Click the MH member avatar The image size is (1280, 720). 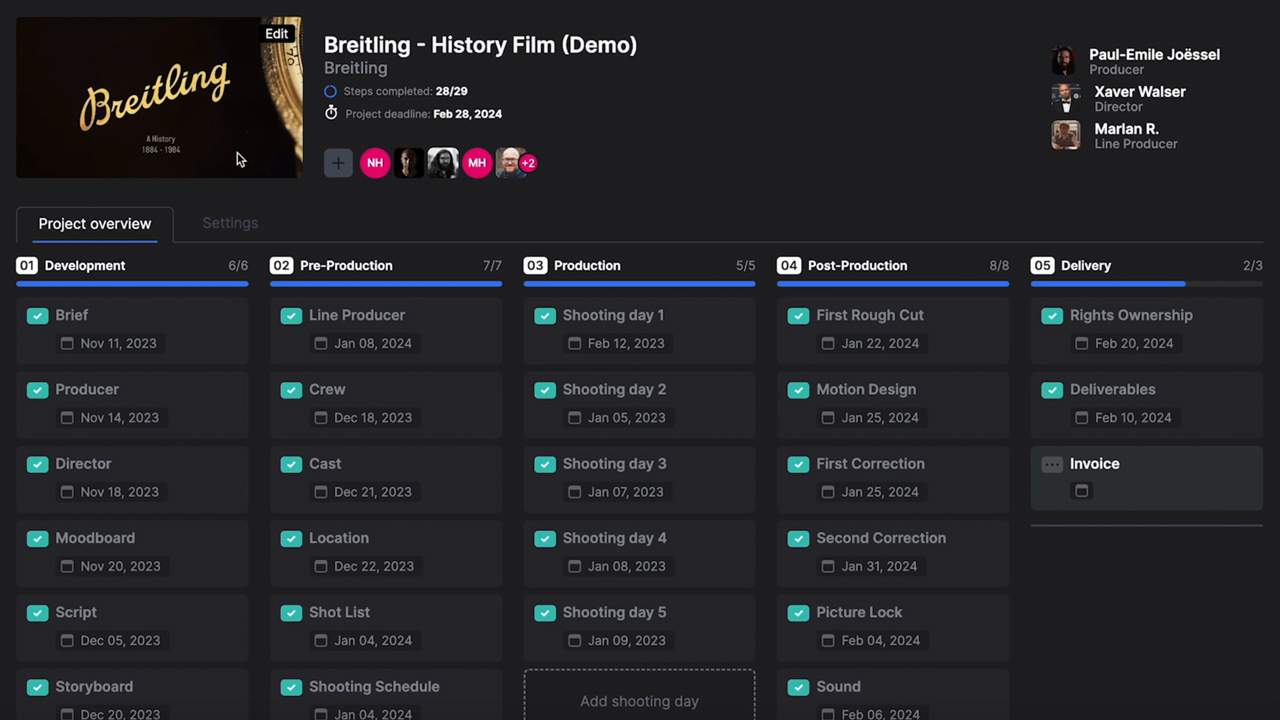click(477, 163)
